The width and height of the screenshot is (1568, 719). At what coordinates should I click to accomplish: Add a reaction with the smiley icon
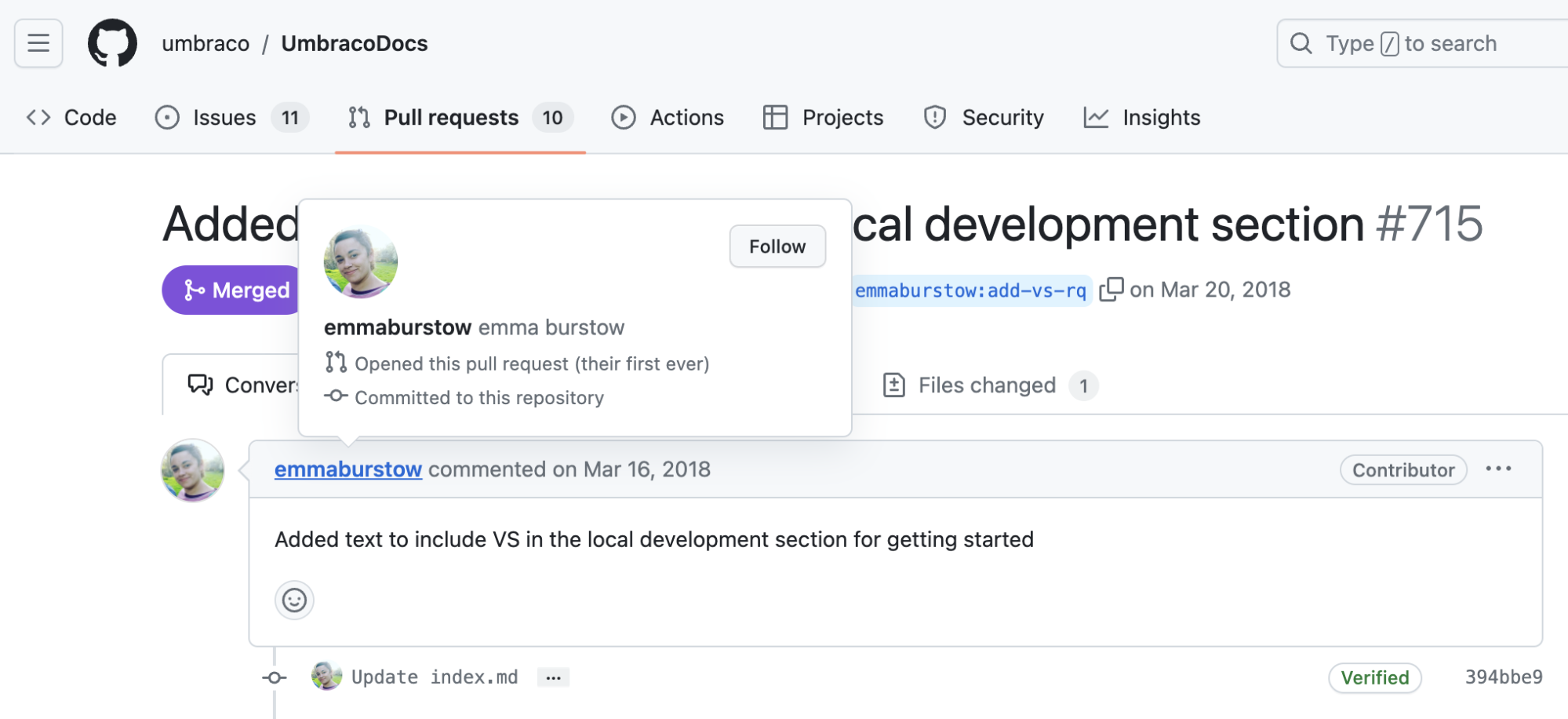pos(294,600)
